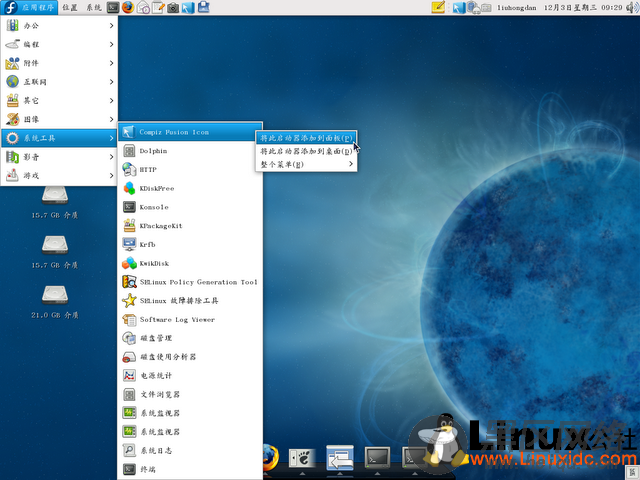Expand the 办公 office submenu
Image resolution: width=640 pixels, height=480 pixels.
(x=59, y=26)
